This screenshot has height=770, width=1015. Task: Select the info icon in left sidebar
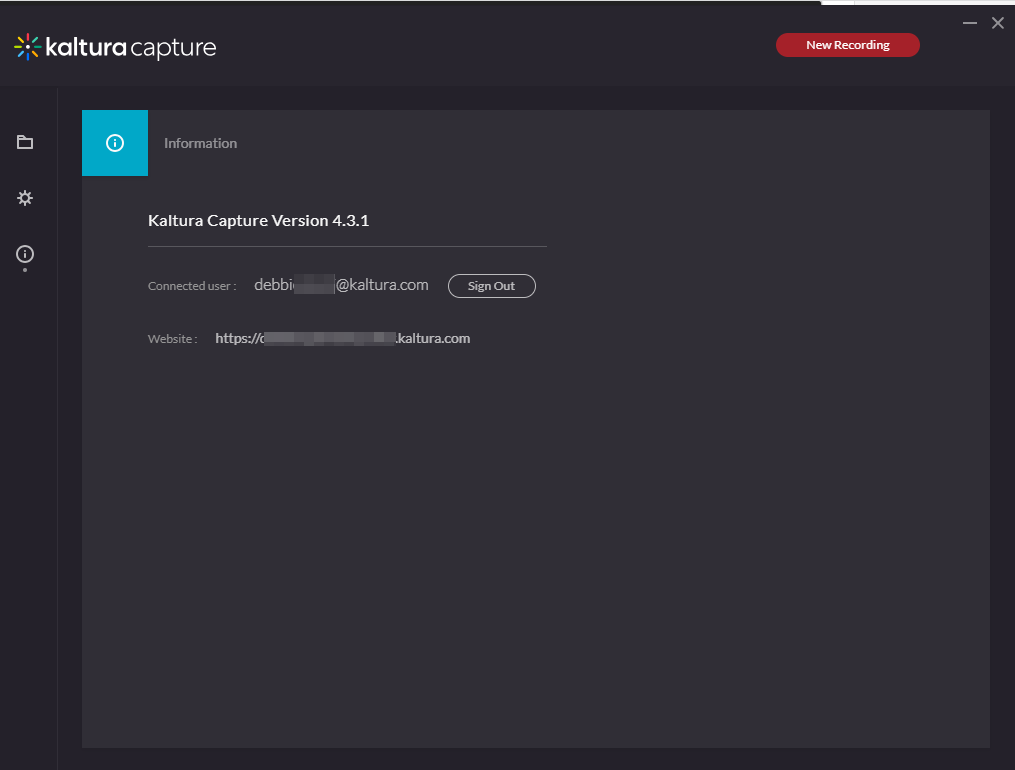pos(25,254)
